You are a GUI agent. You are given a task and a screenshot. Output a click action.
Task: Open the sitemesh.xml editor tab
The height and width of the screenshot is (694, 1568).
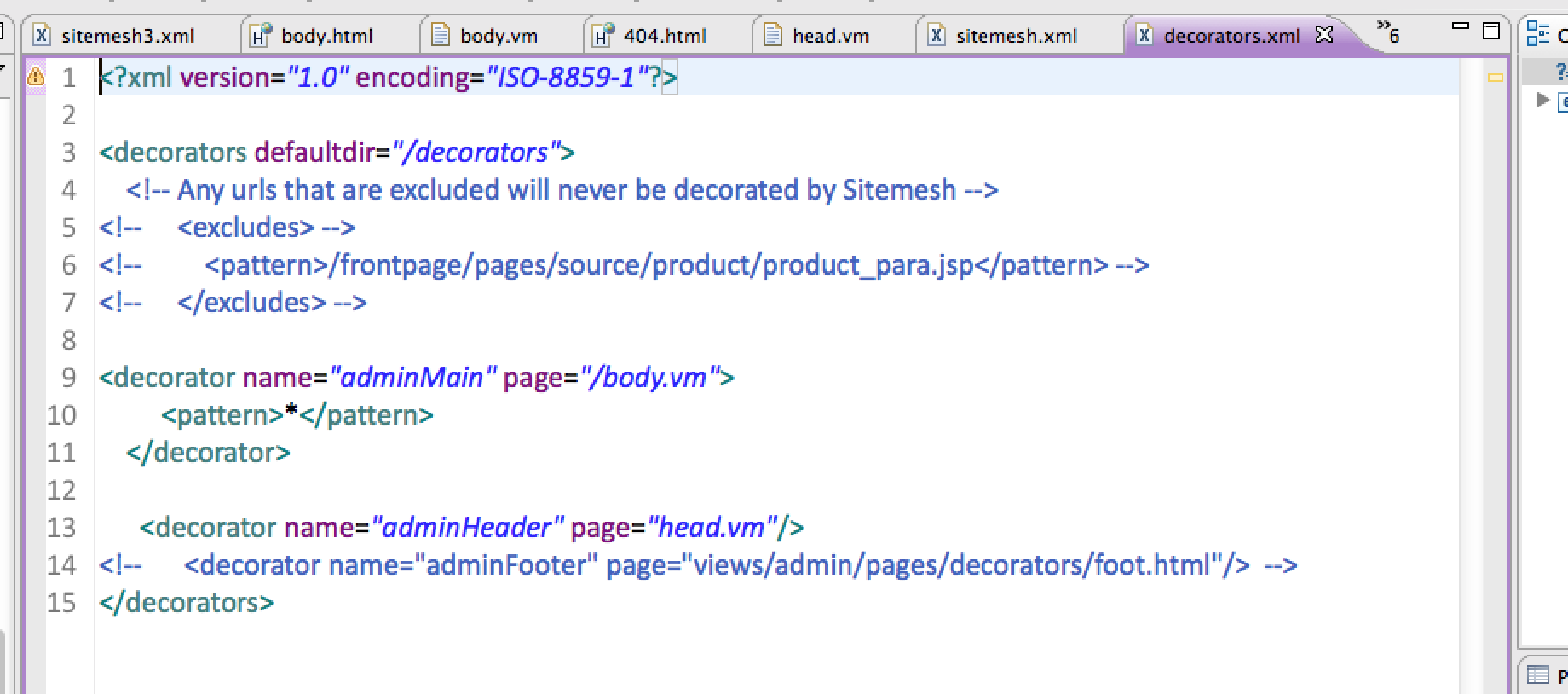click(x=1016, y=36)
